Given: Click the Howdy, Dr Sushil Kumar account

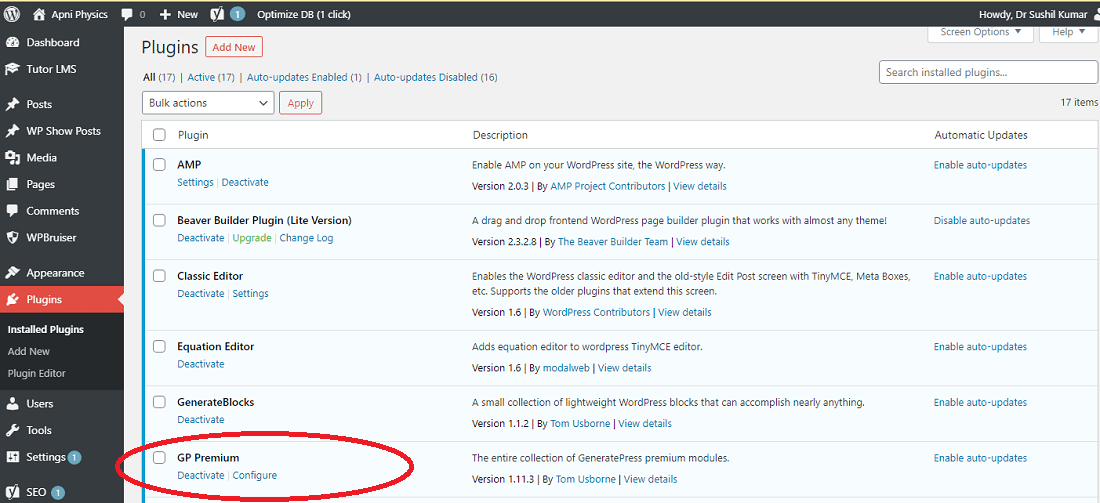Looking at the screenshot, I should [1033, 14].
